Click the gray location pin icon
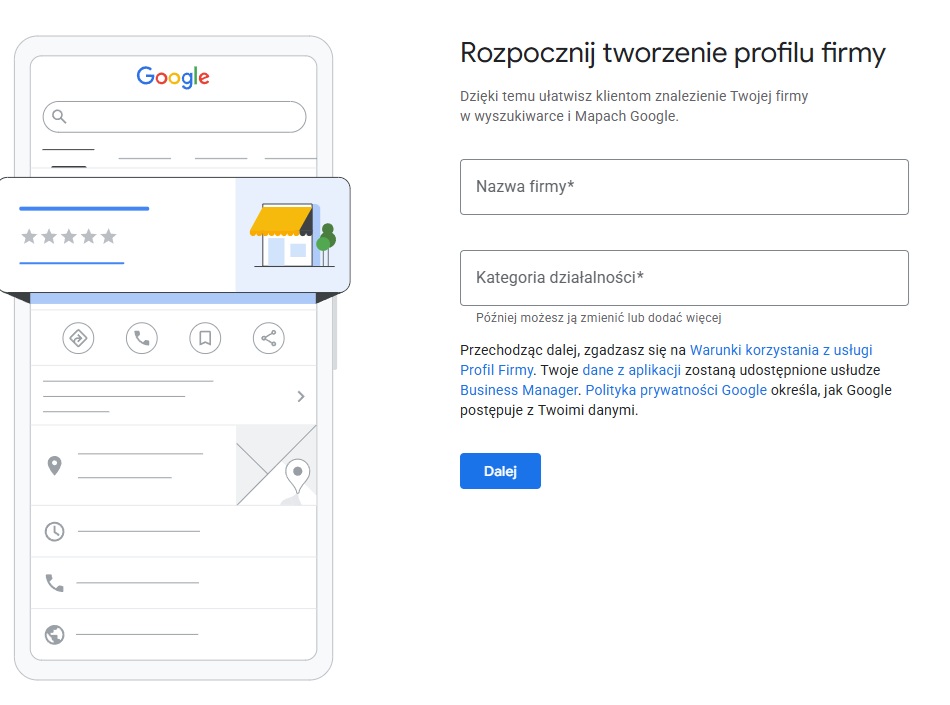 55,465
